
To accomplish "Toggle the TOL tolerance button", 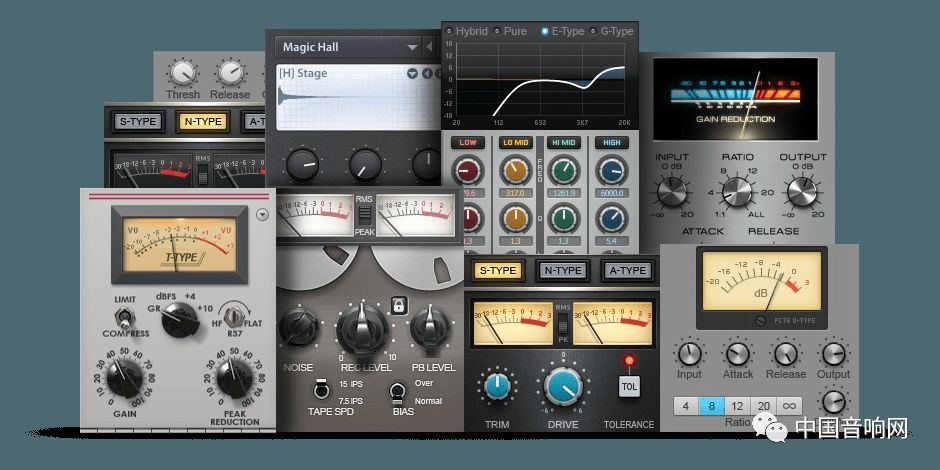I will click(629, 386).
